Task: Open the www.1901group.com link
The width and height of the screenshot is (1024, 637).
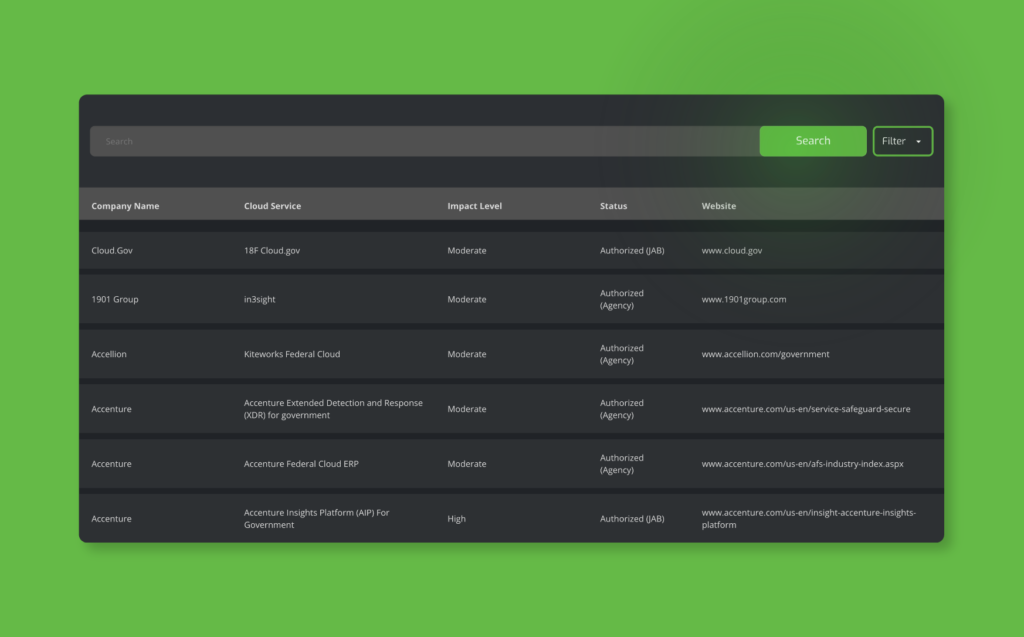Action: click(744, 299)
